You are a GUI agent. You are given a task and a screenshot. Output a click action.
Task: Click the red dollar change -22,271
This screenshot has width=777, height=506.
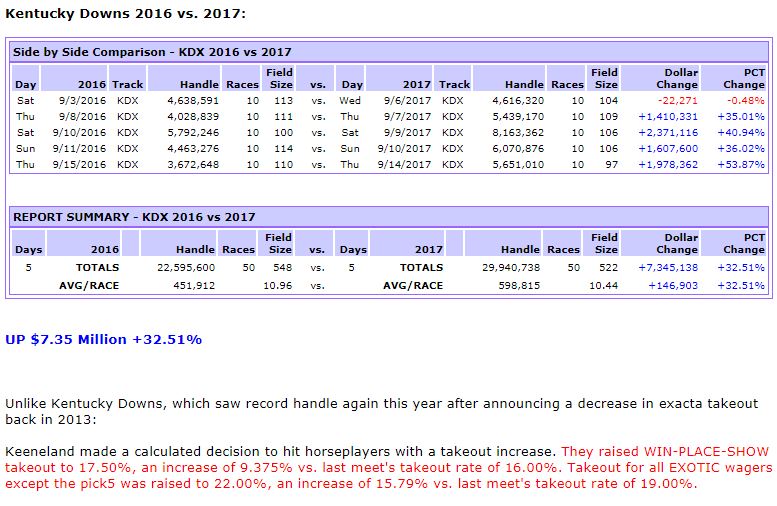point(677,101)
